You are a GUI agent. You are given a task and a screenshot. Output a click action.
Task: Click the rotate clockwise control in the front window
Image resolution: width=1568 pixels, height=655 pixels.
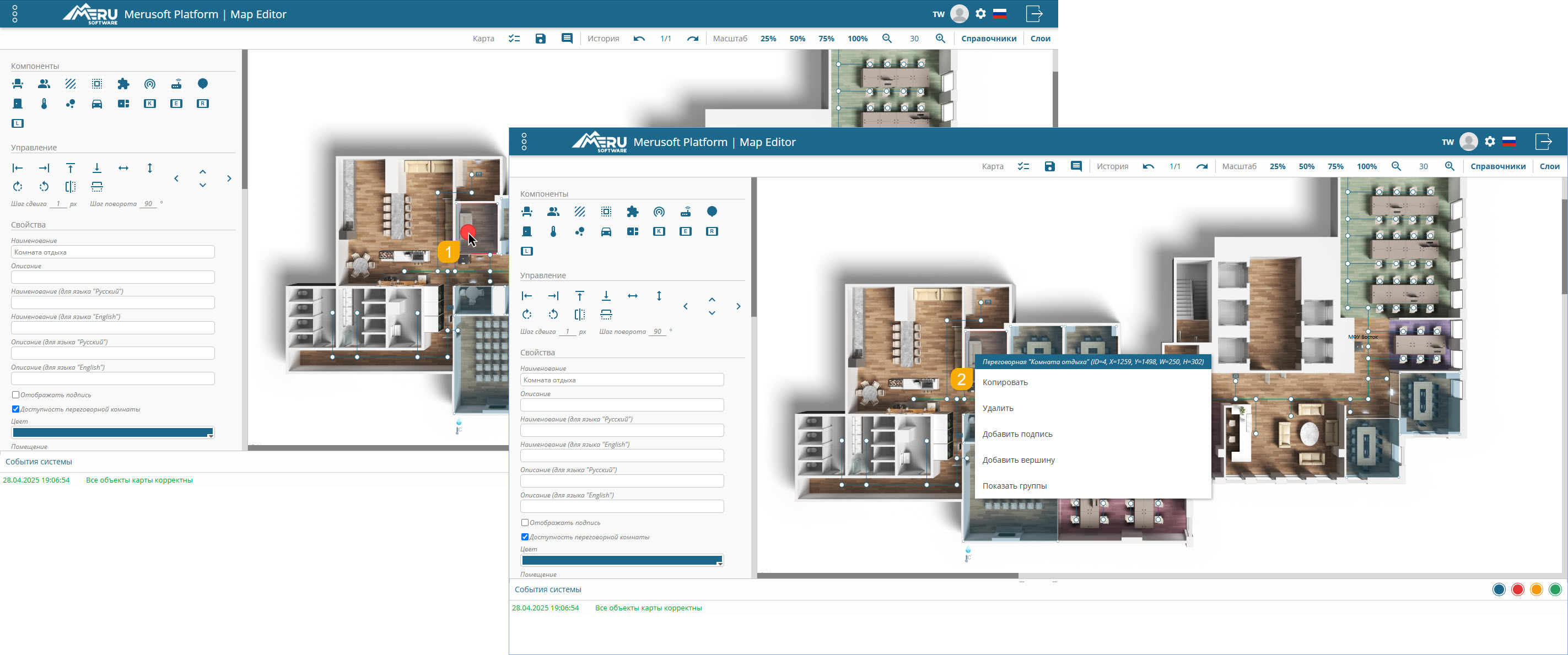pyautogui.click(x=527, y=315)
